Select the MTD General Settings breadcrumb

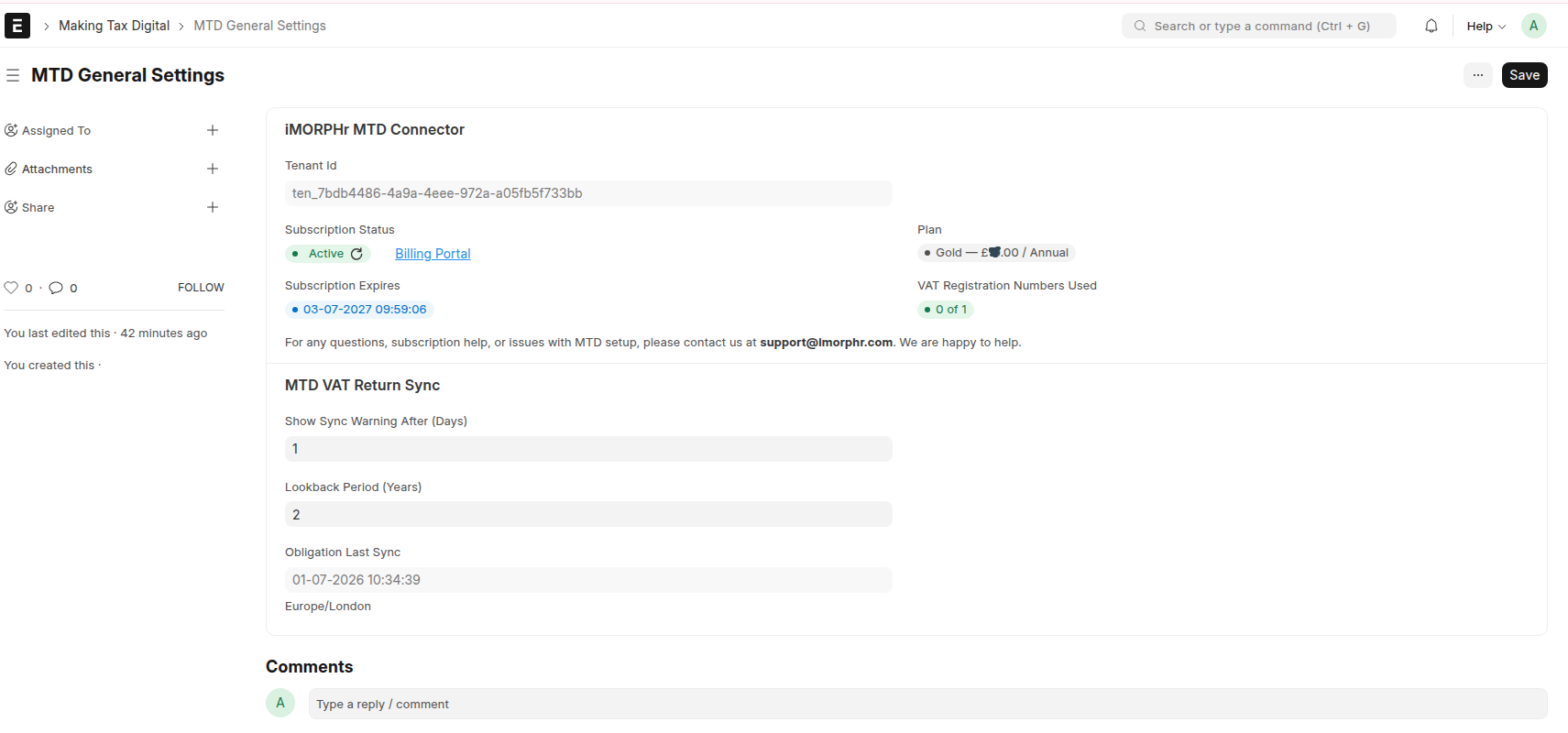(x=259, y=26)
